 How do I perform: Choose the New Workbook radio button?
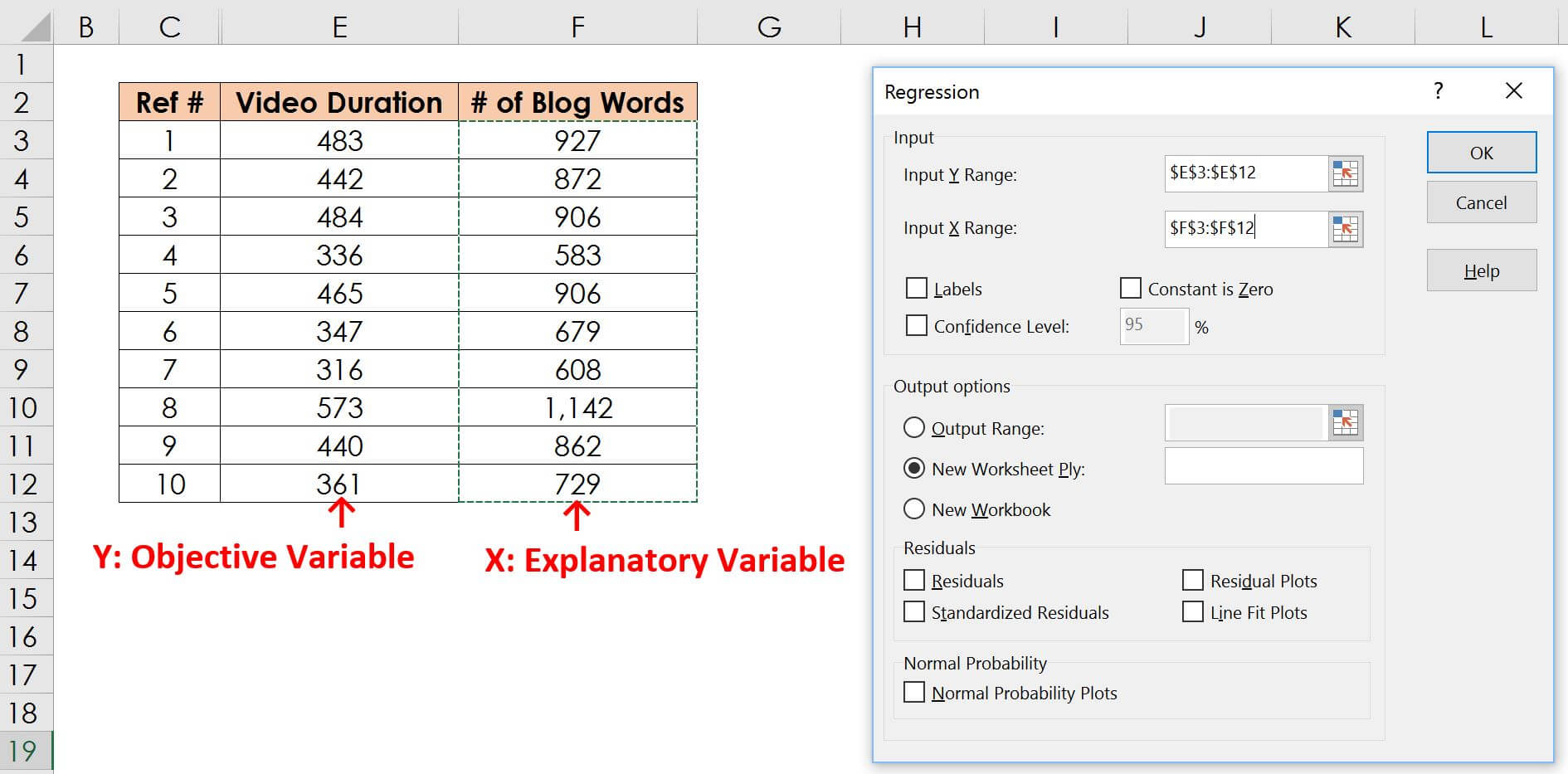tap(914, 509)
